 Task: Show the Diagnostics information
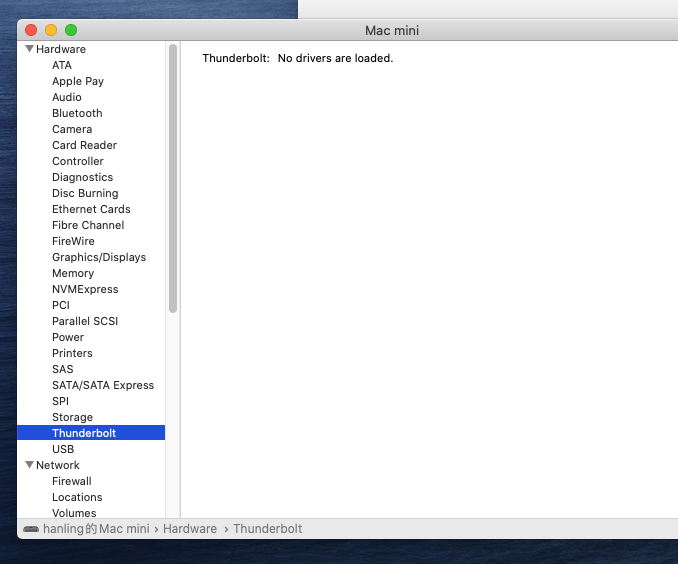[x=83, y=177]
